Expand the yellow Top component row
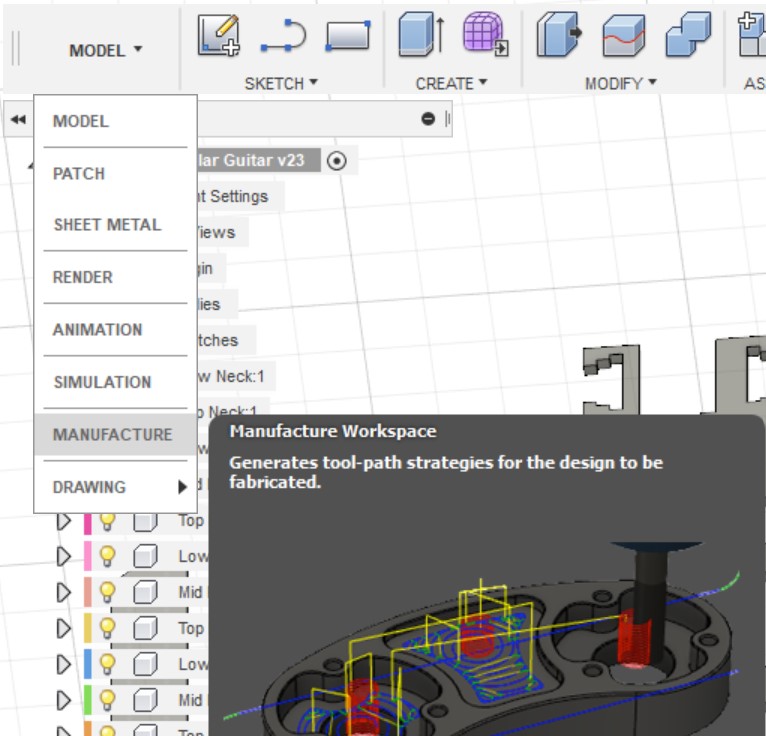The height and width of the screenshot is (736, 766). (64, 628)
